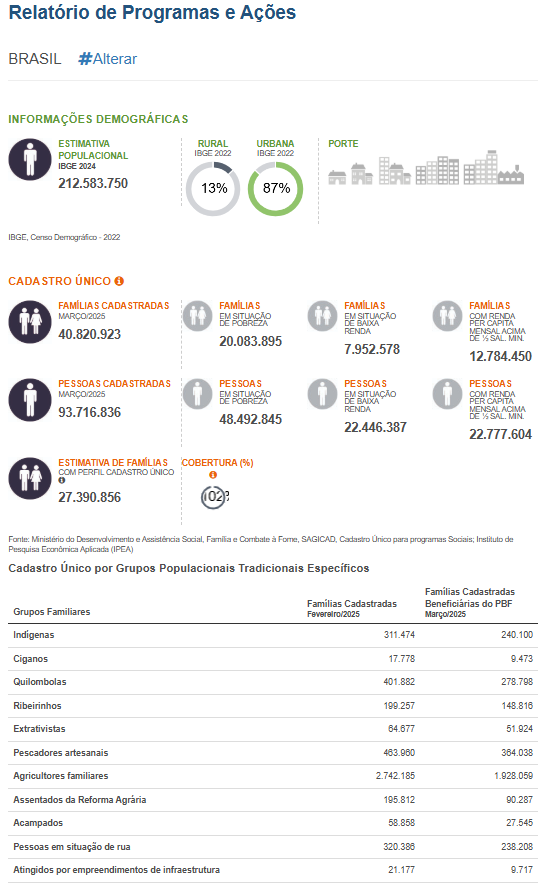Image resolution: width=544 pixels, height=884 pixels.
Task: Click the #Alterar link next to BRASIL
Action: point(108,59)
